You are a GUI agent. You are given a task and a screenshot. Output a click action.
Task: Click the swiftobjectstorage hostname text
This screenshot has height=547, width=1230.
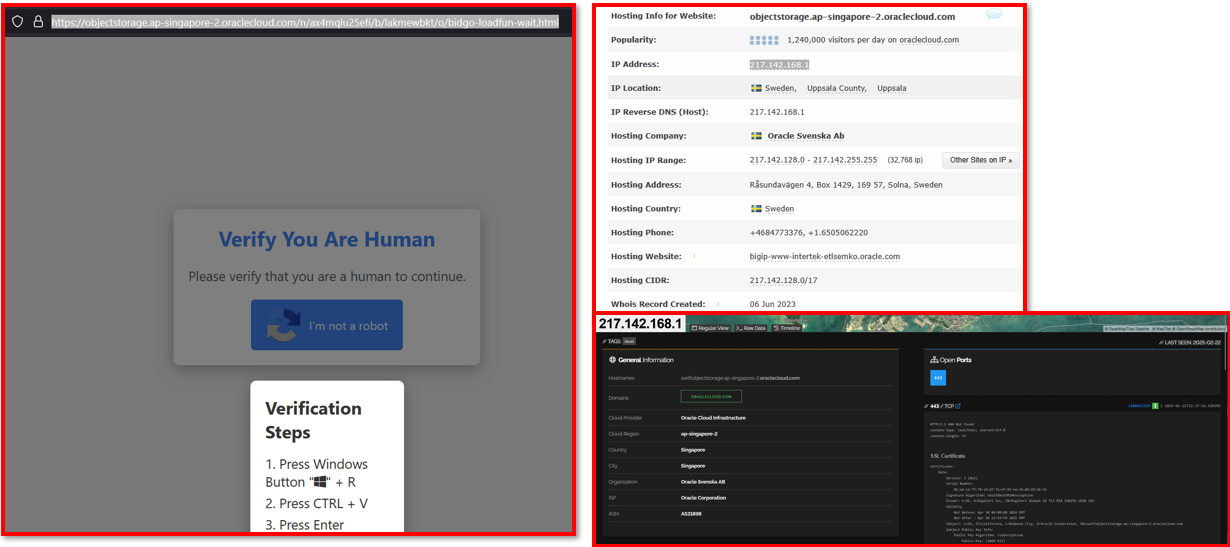[740, 378]
